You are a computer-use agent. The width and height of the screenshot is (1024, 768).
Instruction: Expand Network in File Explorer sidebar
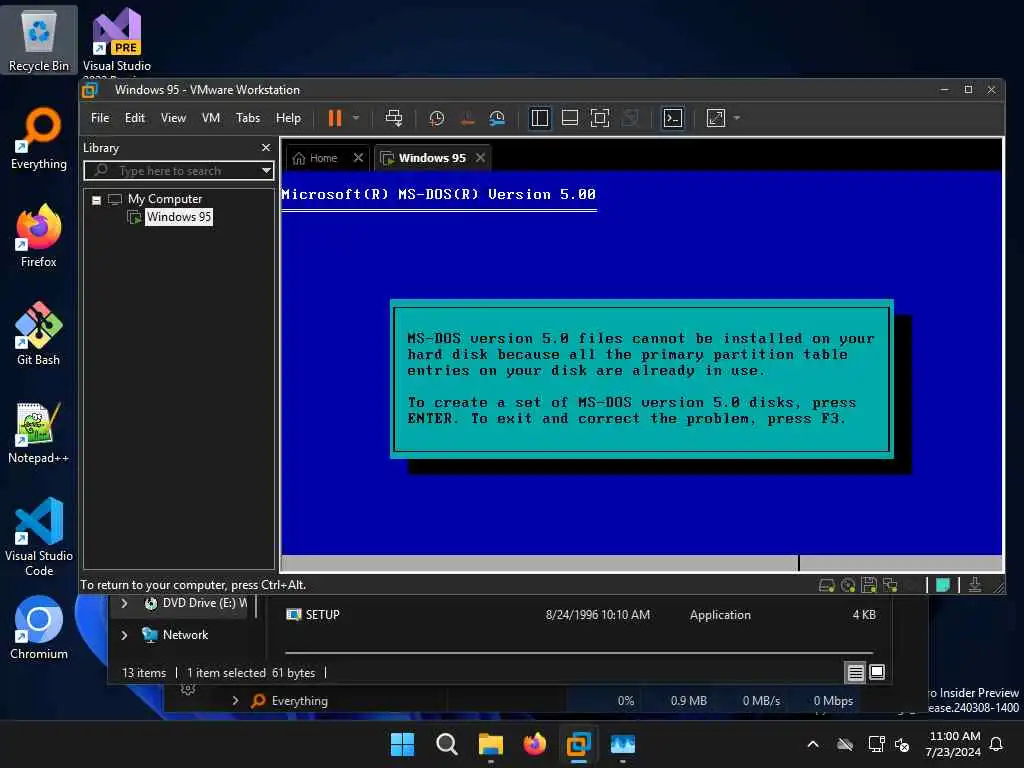coord(124,635)
